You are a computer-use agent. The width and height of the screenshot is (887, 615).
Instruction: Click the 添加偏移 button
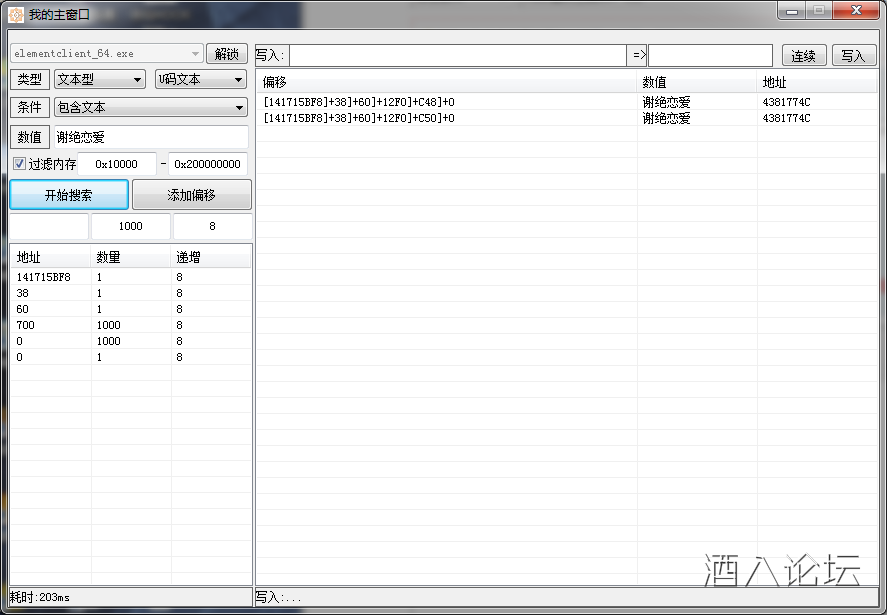[x=191, y=195]
